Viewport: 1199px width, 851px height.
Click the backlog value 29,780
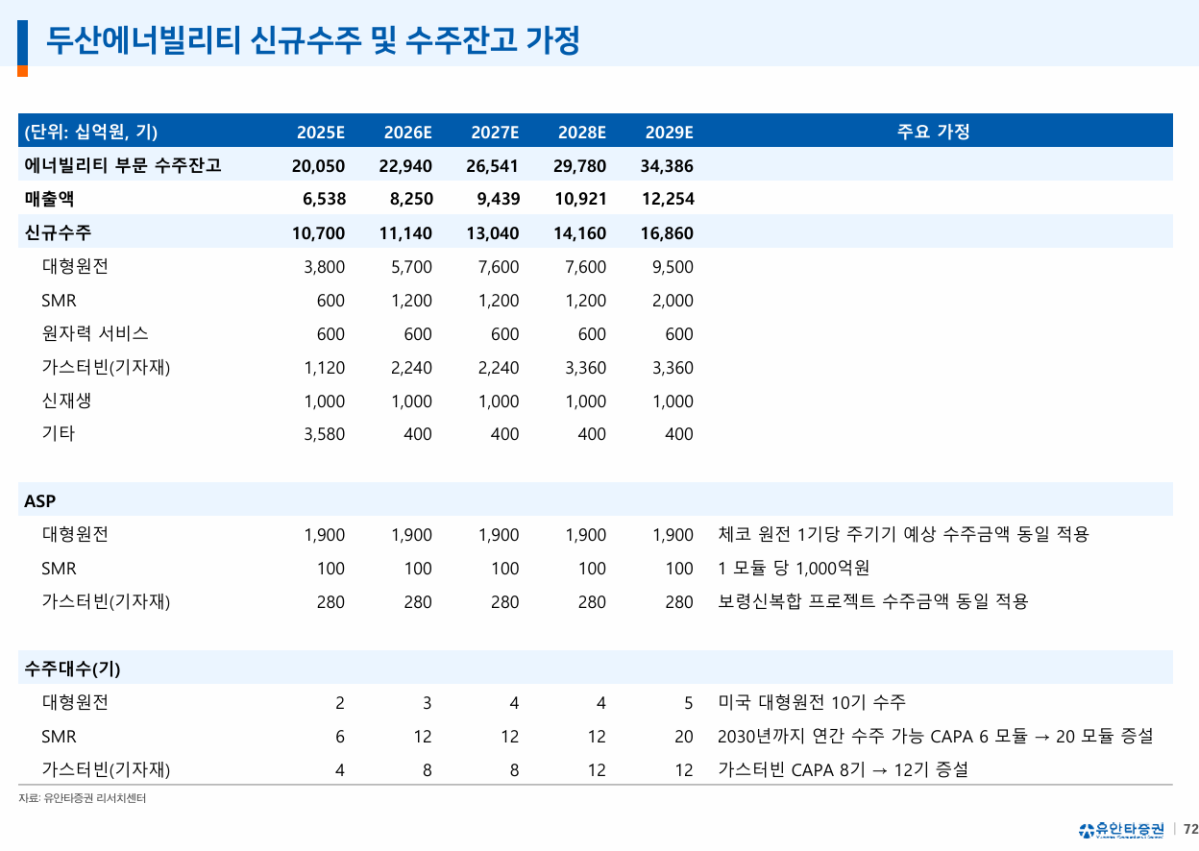coord(580,166)
